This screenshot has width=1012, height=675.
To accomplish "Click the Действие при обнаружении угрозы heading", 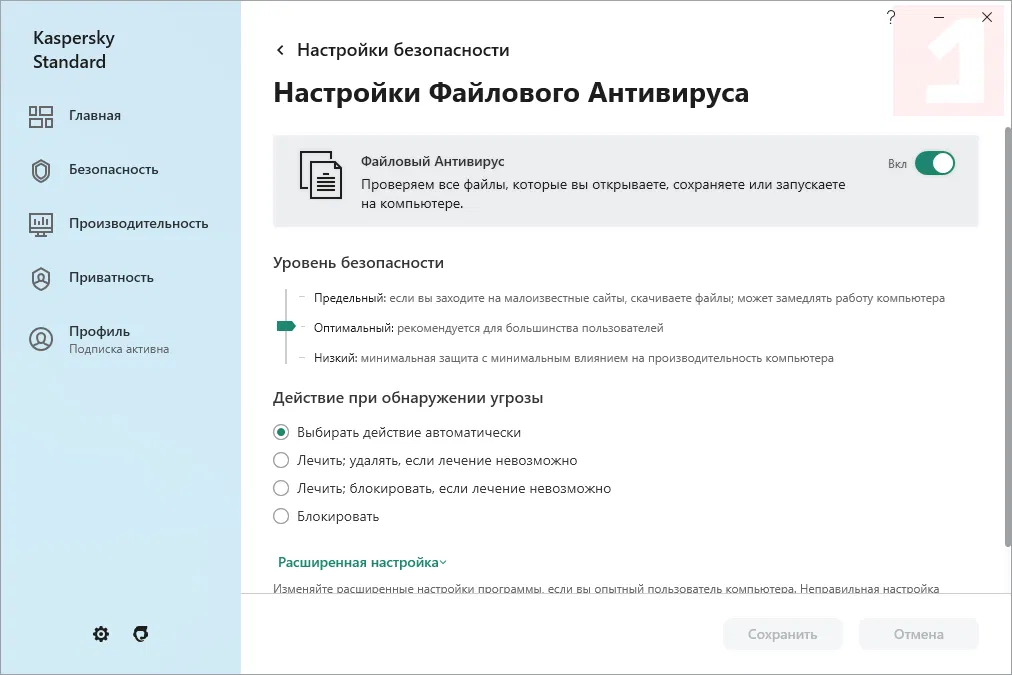I will [x=408, y=398].
